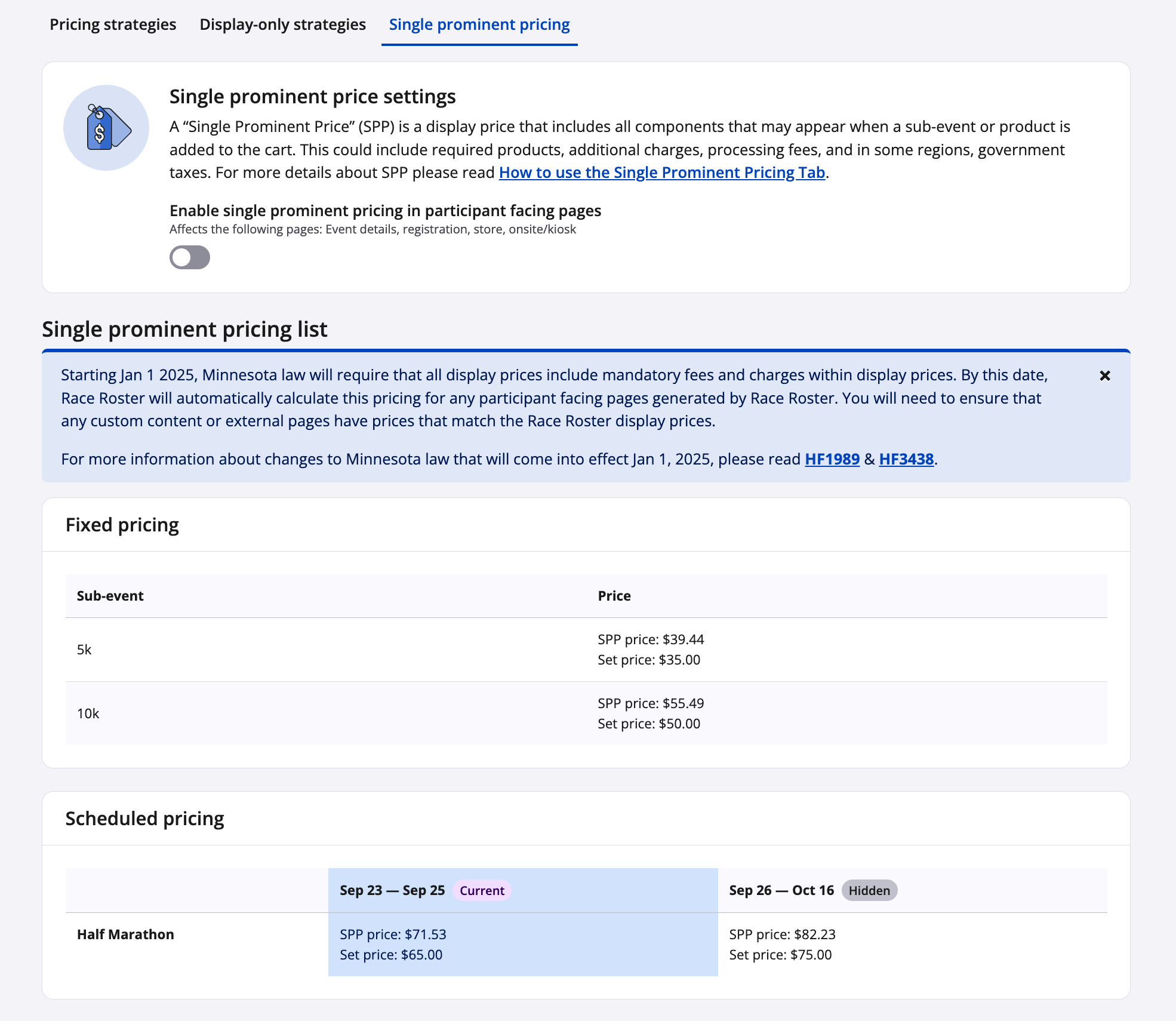Switch to Display-only strategies tab

click(x=282, y=24)
